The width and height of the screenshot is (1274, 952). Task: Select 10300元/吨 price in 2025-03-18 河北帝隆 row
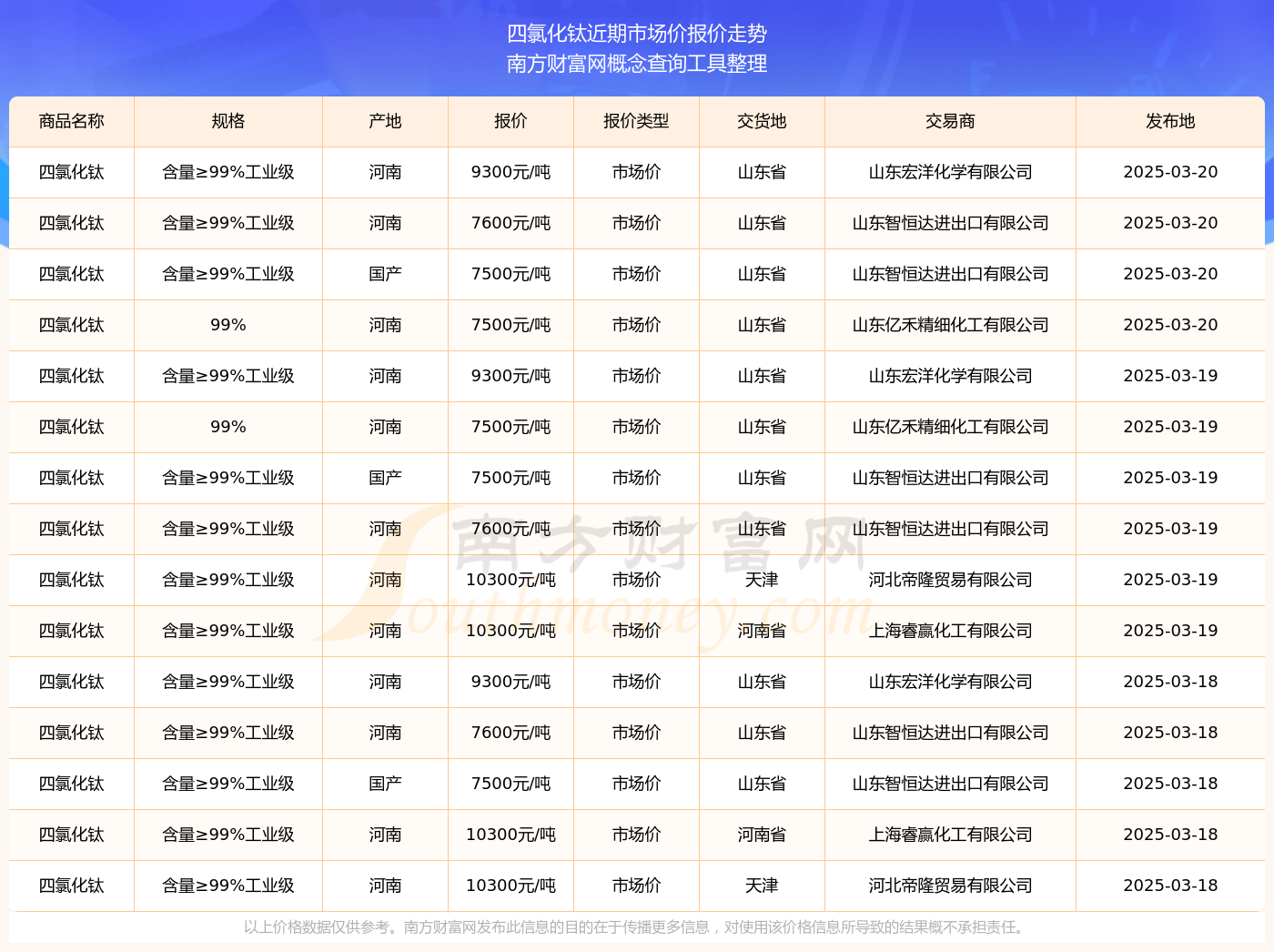click(x=511, y=886)
